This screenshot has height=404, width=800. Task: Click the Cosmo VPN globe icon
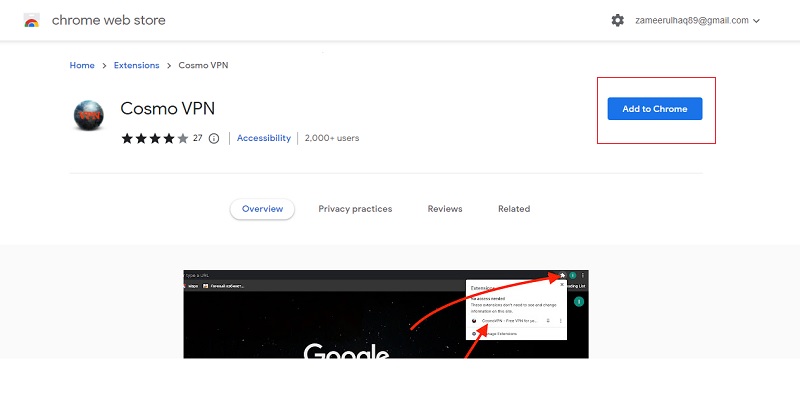pos(88,115)
